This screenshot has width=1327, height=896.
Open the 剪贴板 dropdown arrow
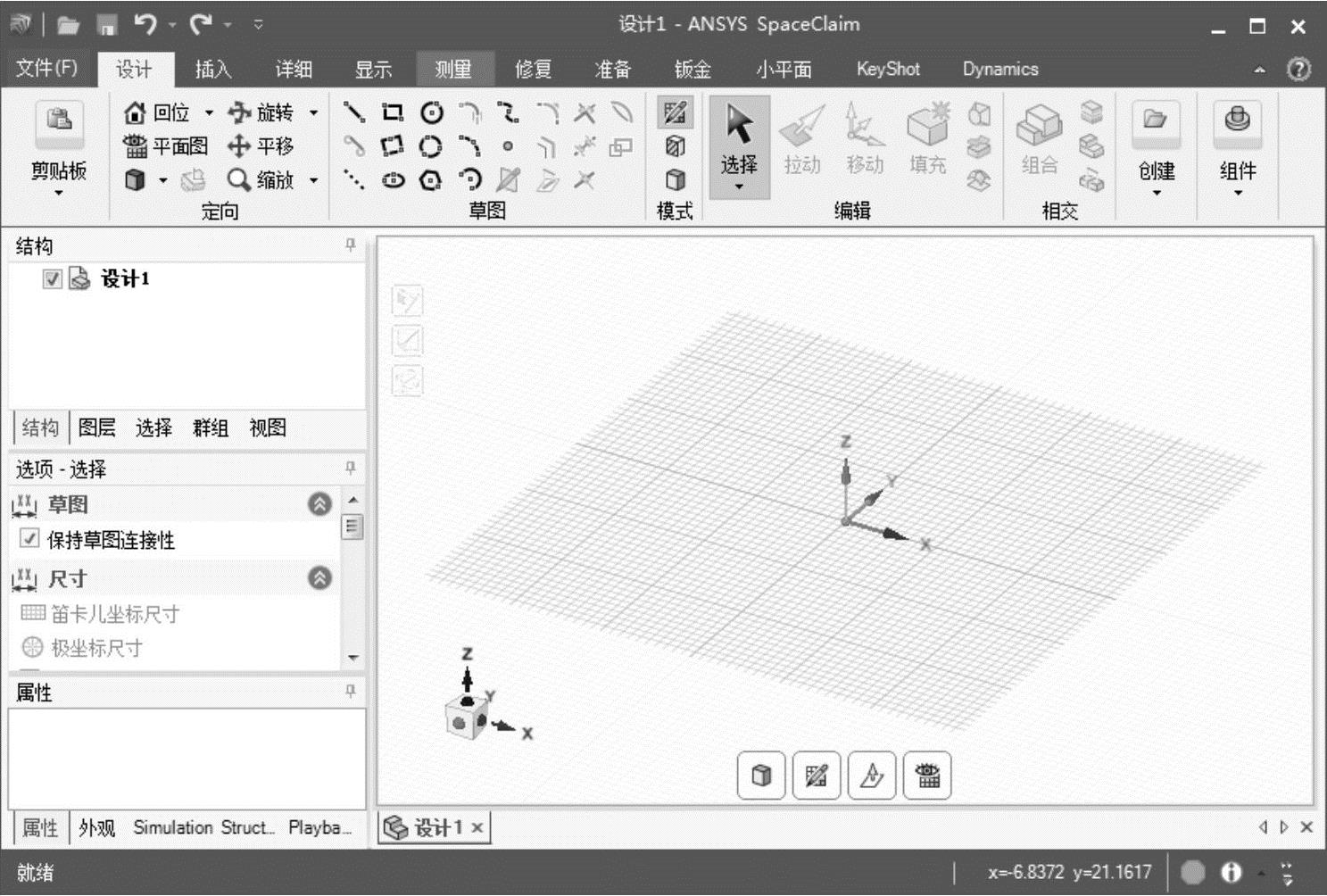pos(59,192)
